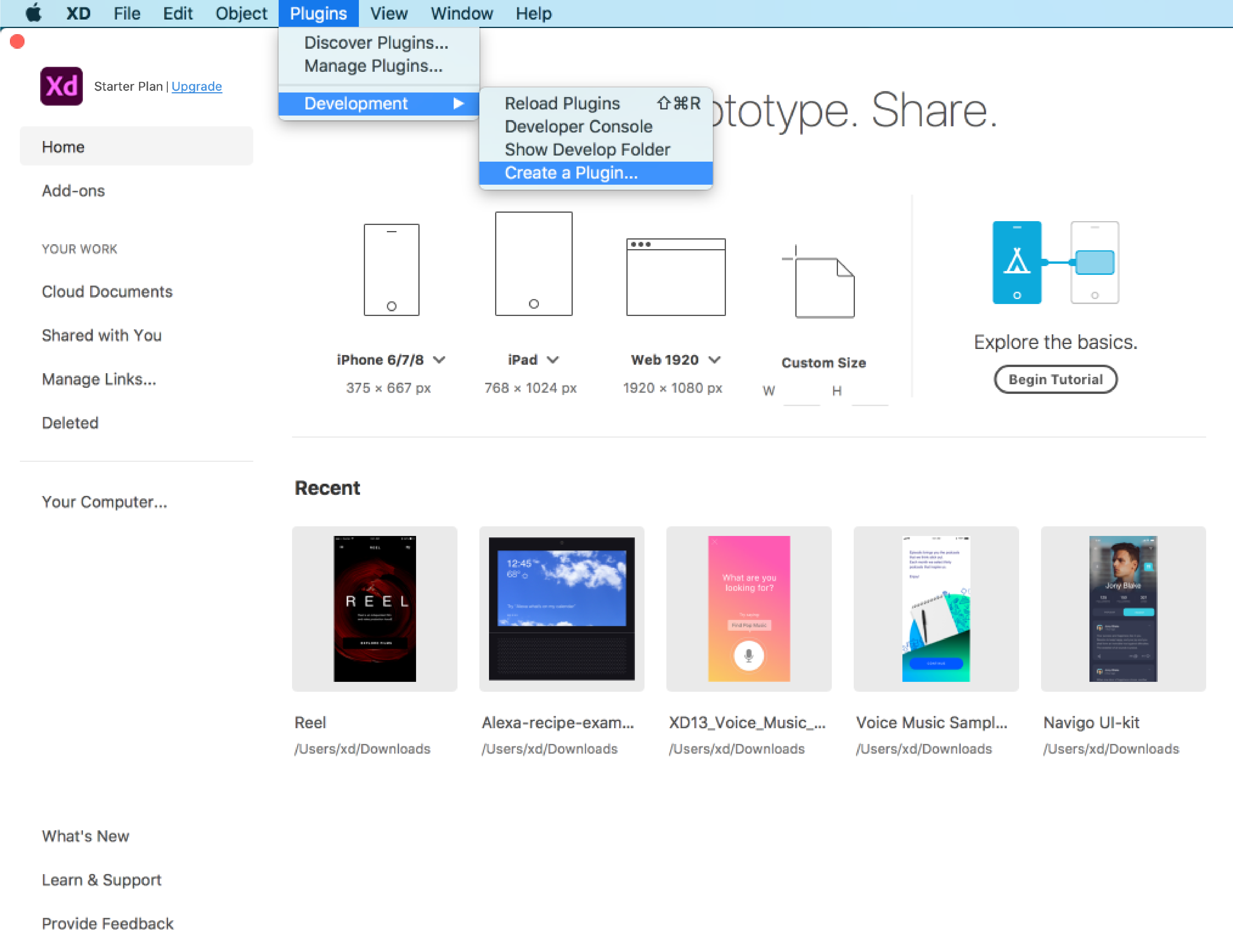Click the Alexa-recipe-exam... file name
Image resolution: width=1233 pixels, height=952 pixels.
pyautogui.click(x=558, y=723)
